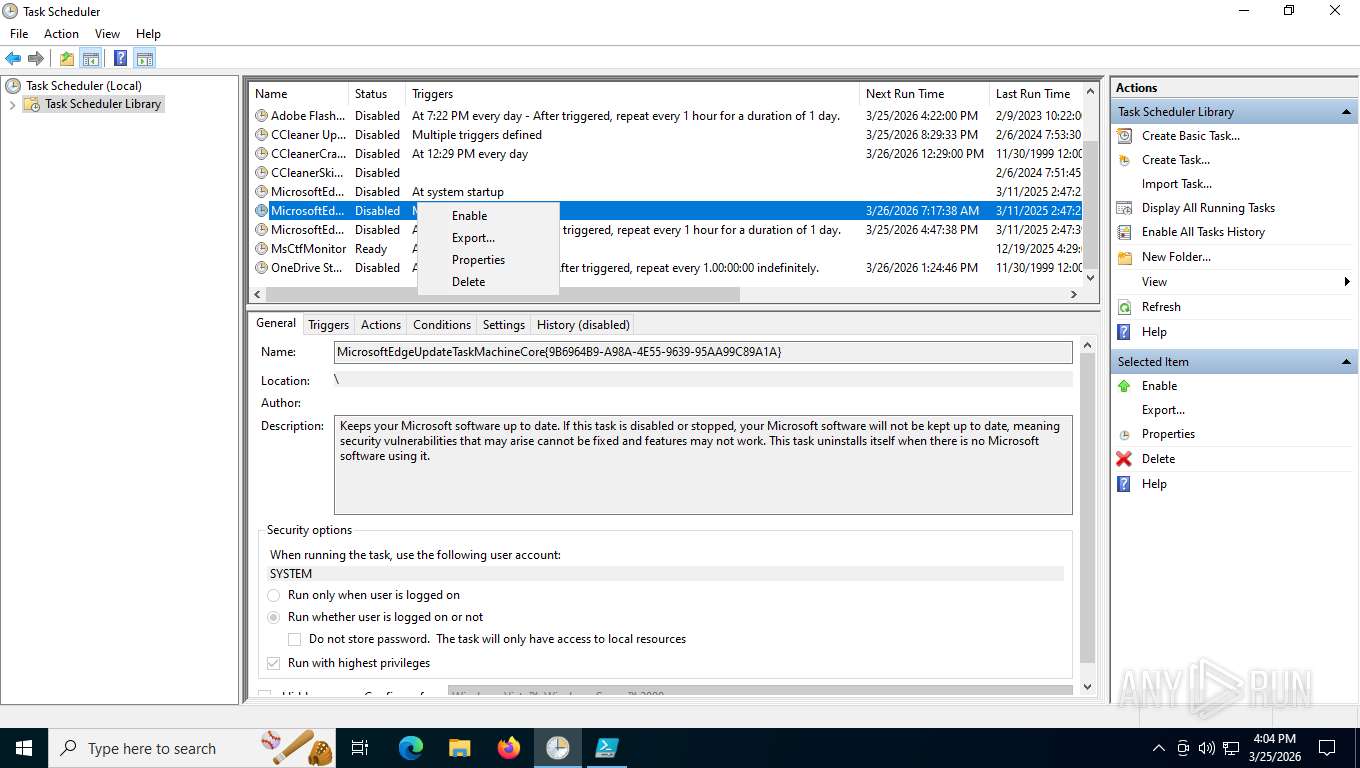Collapse the Task Scheduler Library actions section
Image resolution: width=1360 pixels, height=768 pixels.
coord(1346,112)
